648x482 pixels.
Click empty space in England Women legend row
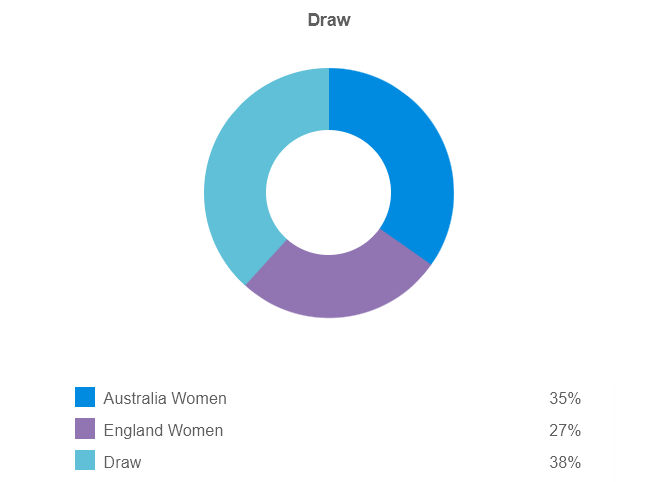tap(386, 430)
